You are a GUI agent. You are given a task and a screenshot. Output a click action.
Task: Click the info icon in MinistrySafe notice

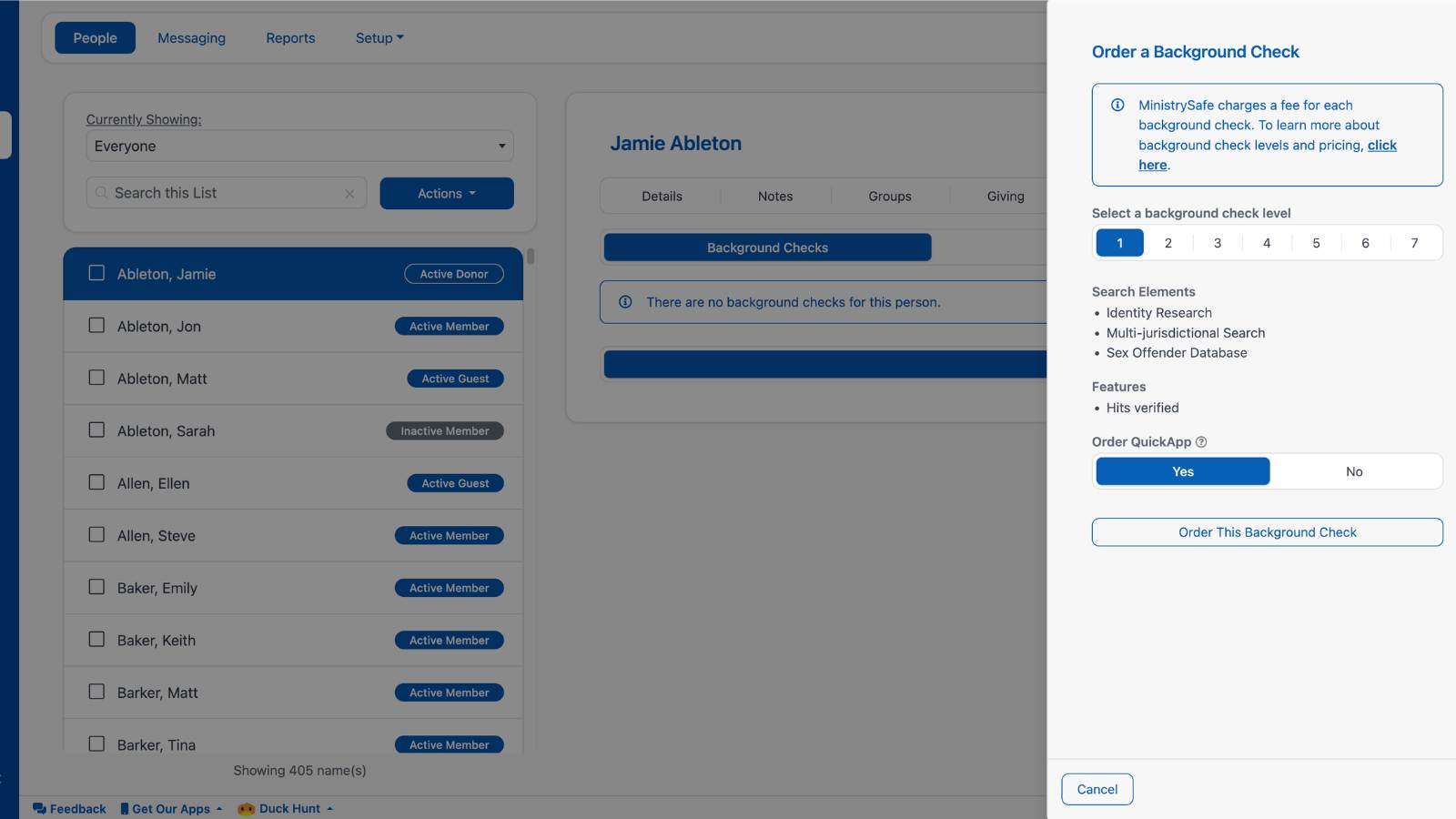(1117, 105)
